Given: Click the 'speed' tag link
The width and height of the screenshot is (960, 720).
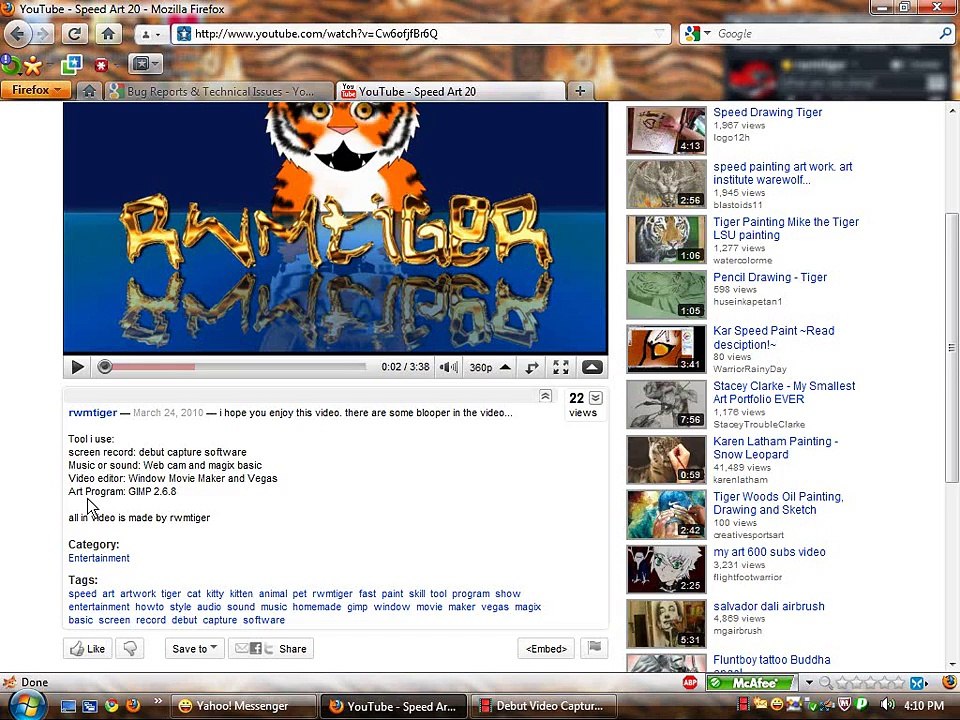Looking at the screenshot, I should 82,594.
